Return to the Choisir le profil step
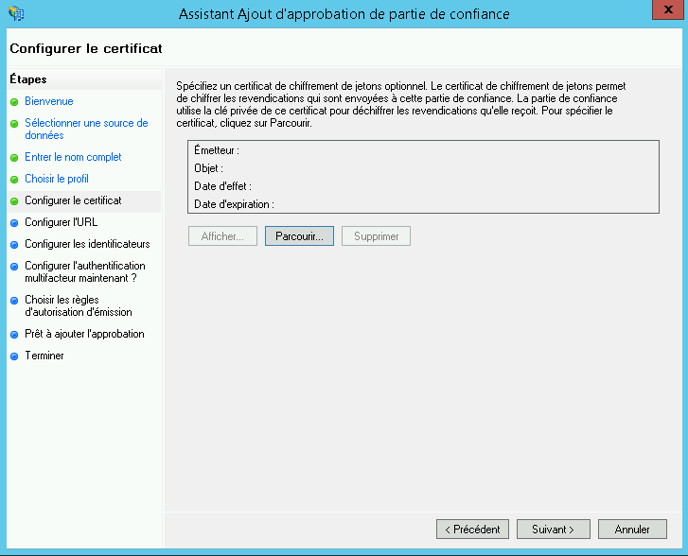 (x=57, y=179)
